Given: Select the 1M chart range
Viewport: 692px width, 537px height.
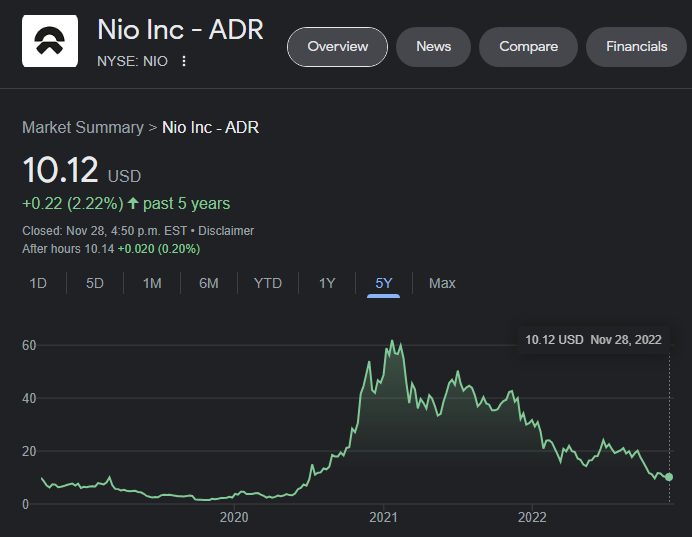Looking at the screenshot, I should click(152, 283).
